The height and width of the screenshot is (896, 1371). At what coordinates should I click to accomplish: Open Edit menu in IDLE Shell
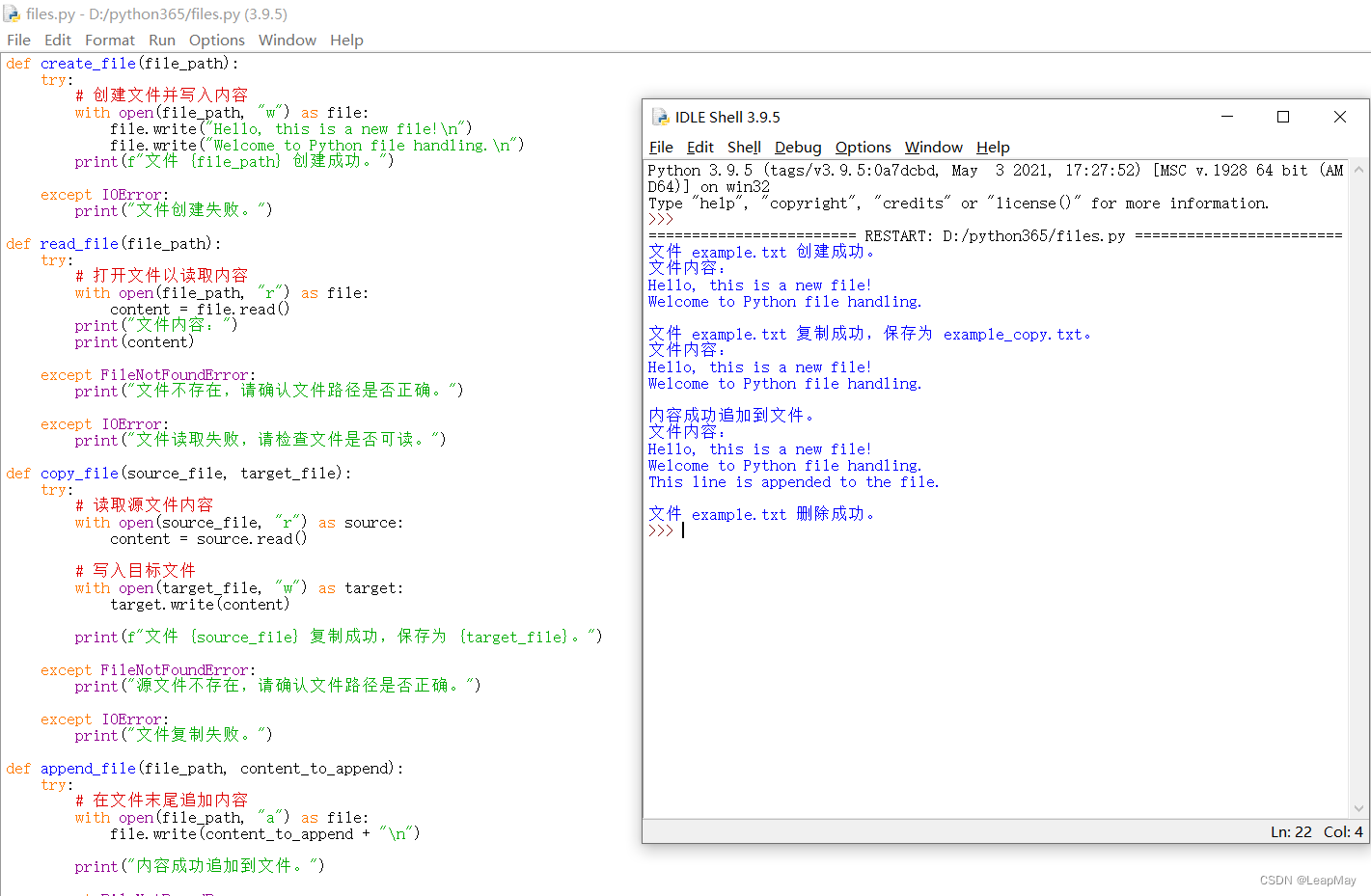[x=700, y=147]
